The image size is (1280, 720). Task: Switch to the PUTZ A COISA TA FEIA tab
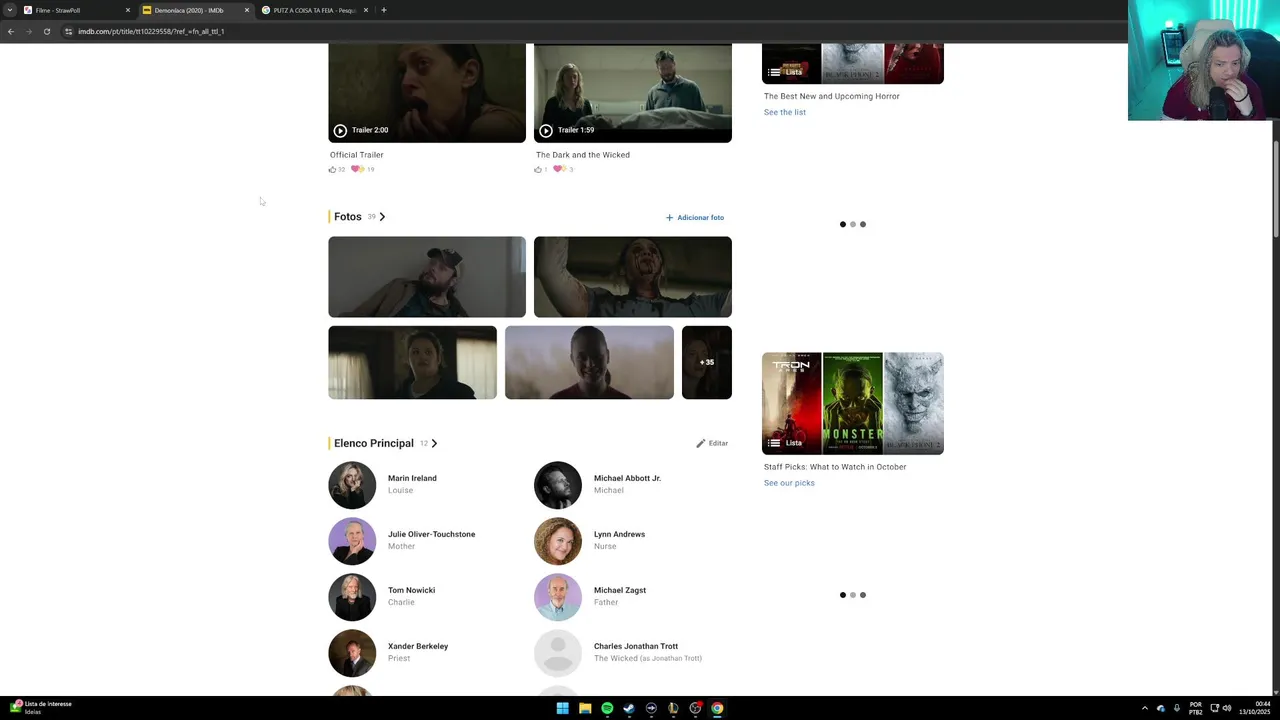point(315,10)
